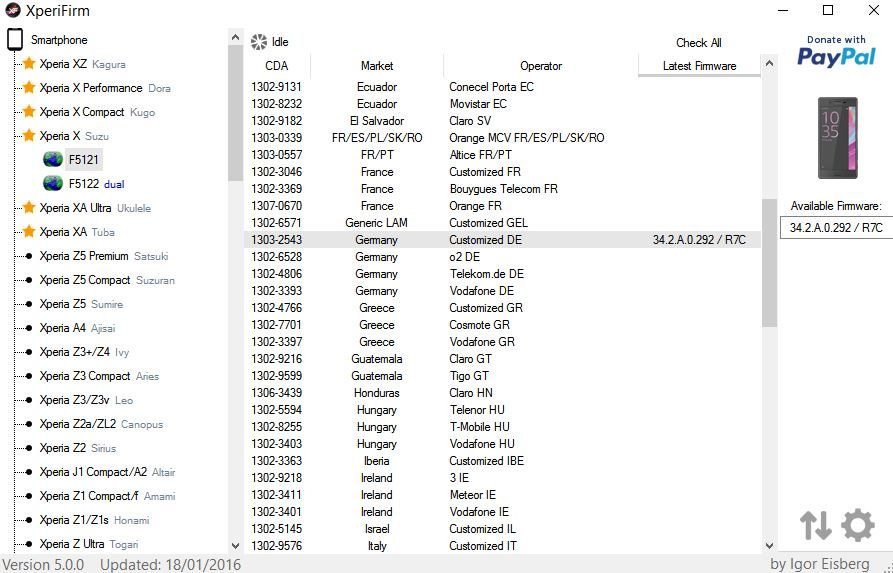
Task: Click the up-down arrows transfer icon
Action: pos(816,525)
